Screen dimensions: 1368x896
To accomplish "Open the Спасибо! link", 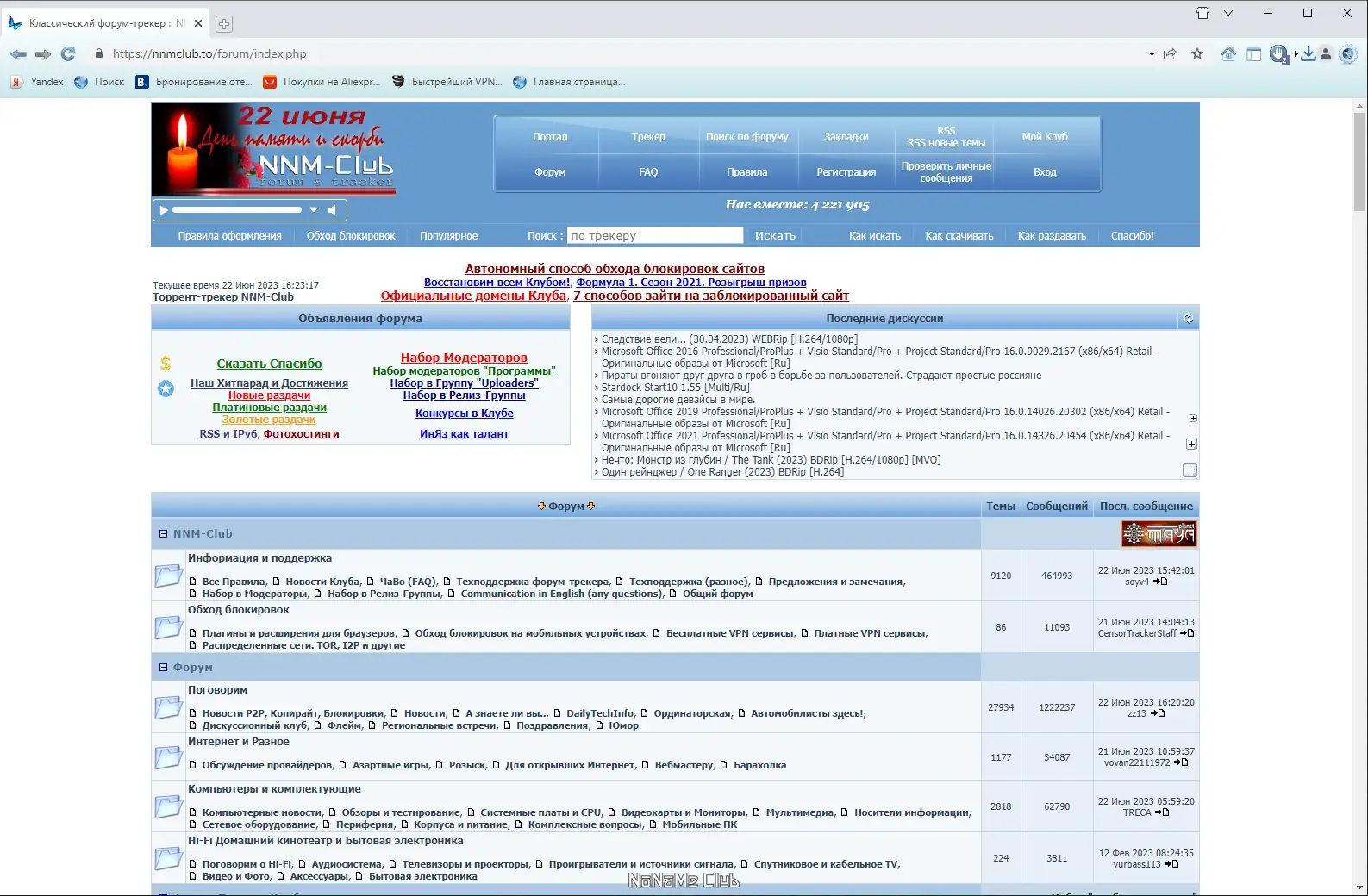I will point(1132,235).
